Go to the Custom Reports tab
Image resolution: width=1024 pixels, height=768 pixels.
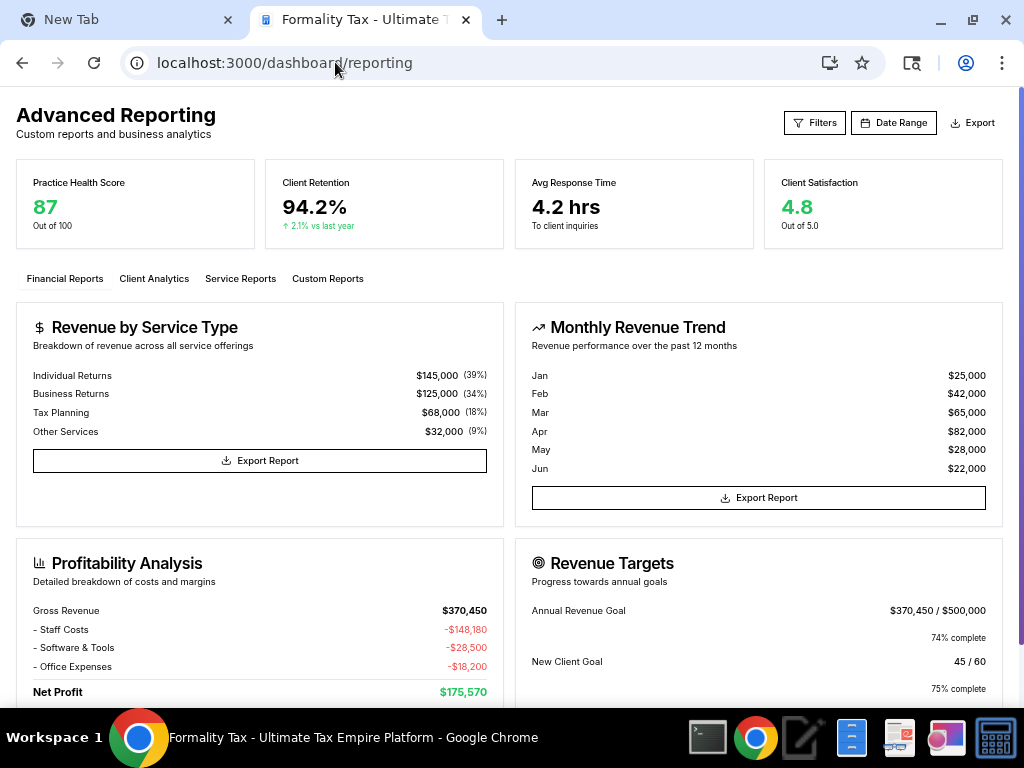click(x=327, y=279)
